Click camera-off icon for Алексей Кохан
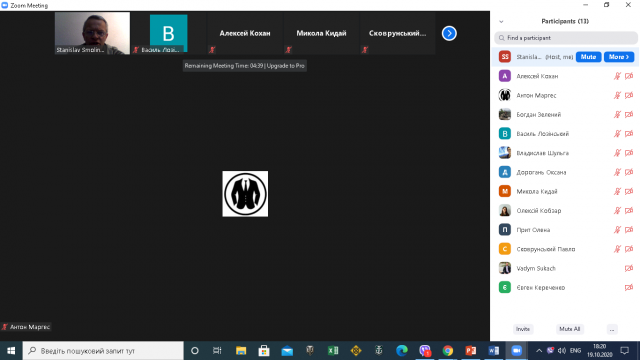This screenshot has width=640, height=360. (629, 76)
